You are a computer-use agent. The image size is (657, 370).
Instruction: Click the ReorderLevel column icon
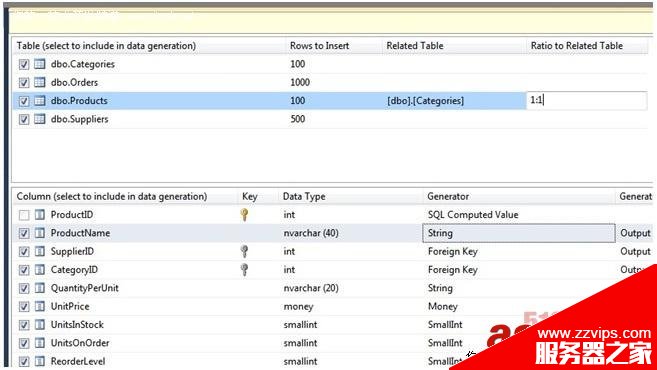(x=40, y=362)
